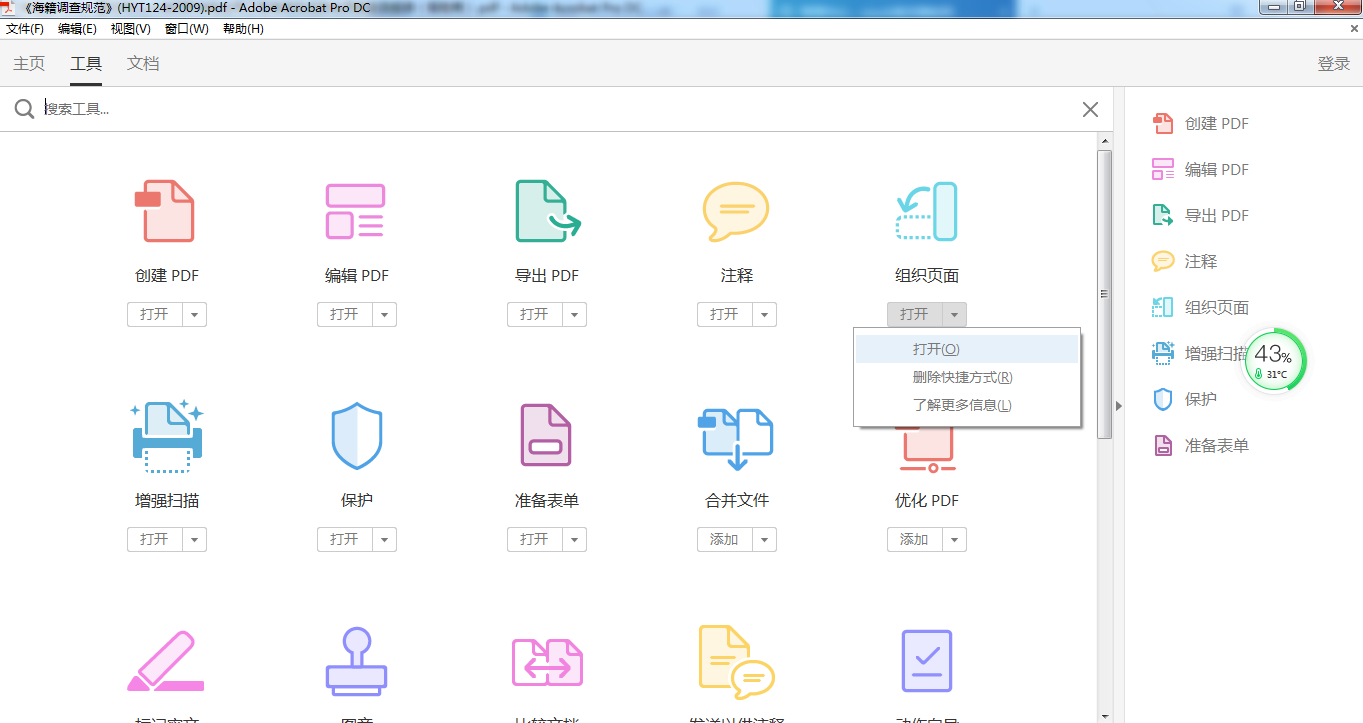
Task: Expand dropdown arrow under 合并文件
Action: [x=765, y=540]
